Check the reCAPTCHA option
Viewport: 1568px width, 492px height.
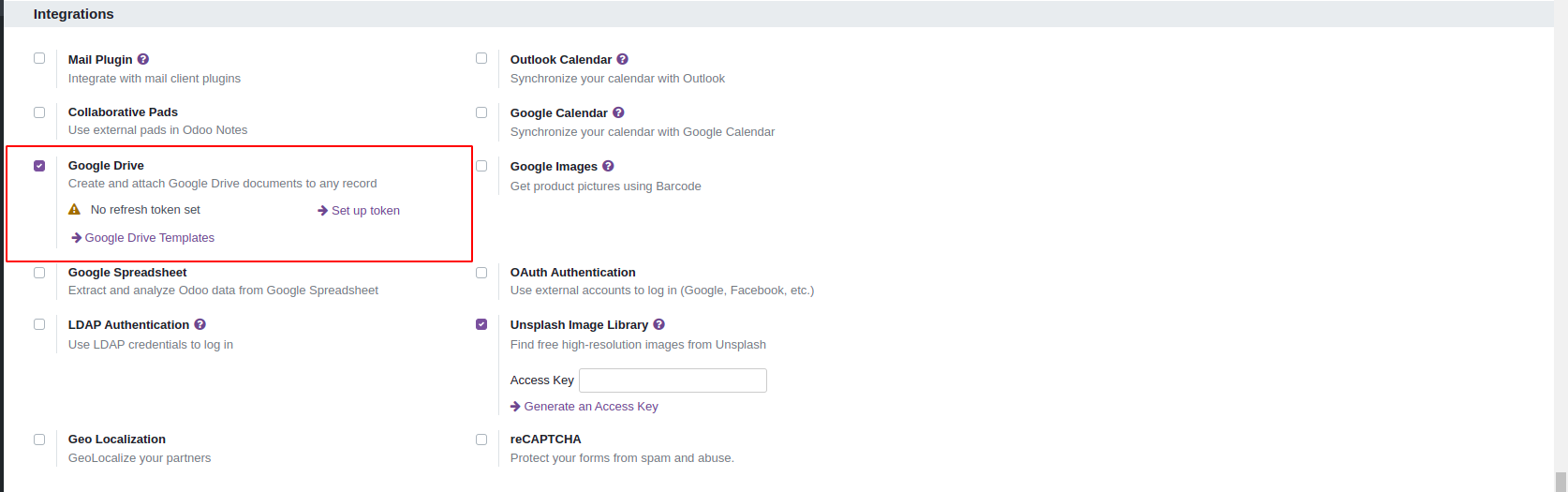point(481,439)
